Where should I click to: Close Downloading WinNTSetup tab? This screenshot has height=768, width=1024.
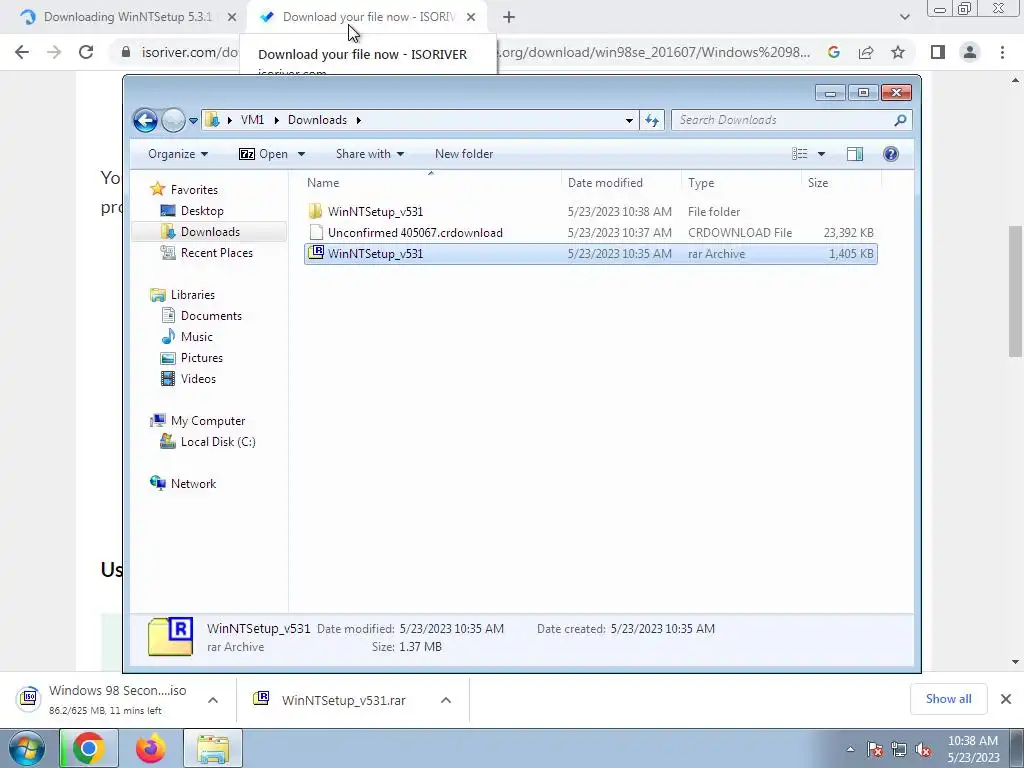tap(232, 17)
